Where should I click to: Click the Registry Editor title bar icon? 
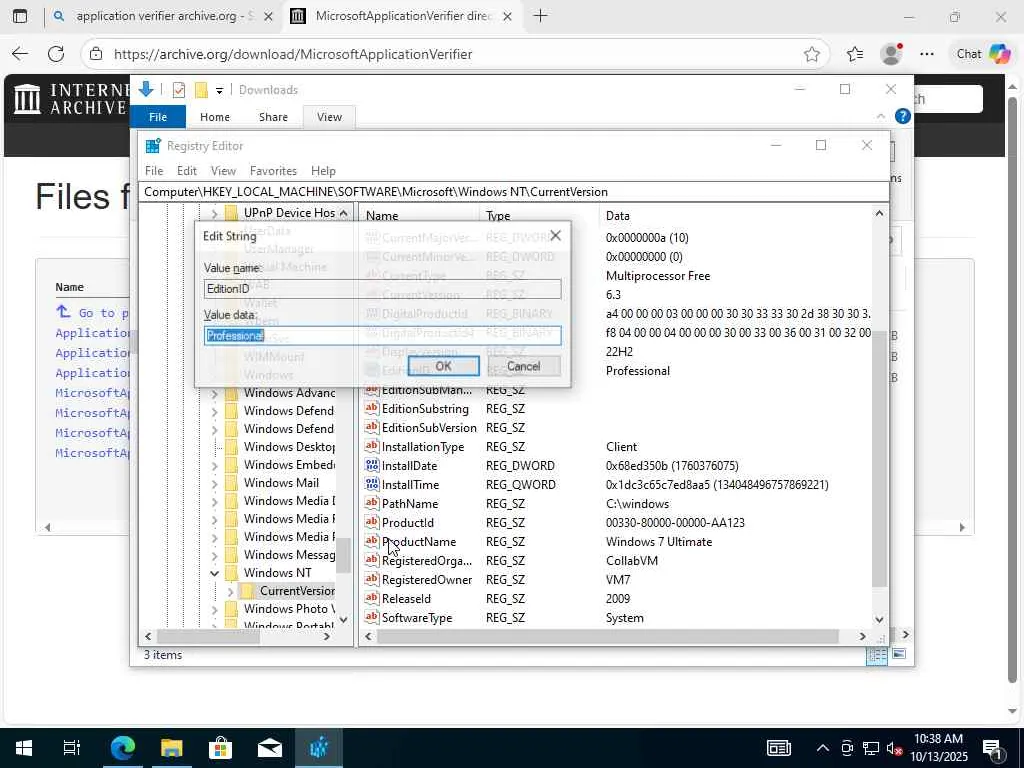pos(153,146)
